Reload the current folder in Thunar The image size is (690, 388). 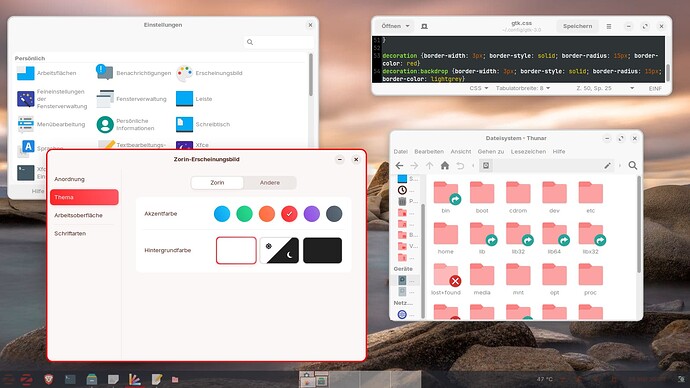coord(460,165)
